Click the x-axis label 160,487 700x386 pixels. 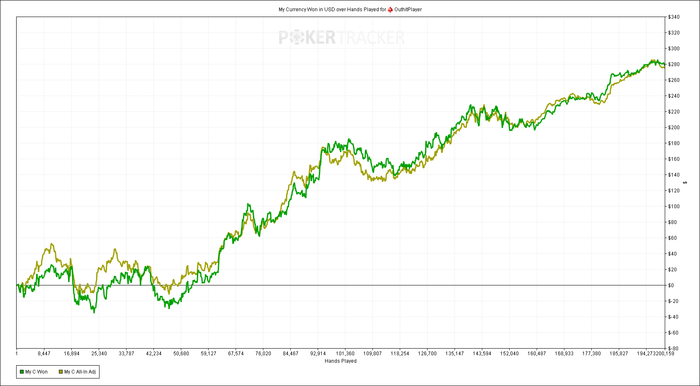[537, 353]
